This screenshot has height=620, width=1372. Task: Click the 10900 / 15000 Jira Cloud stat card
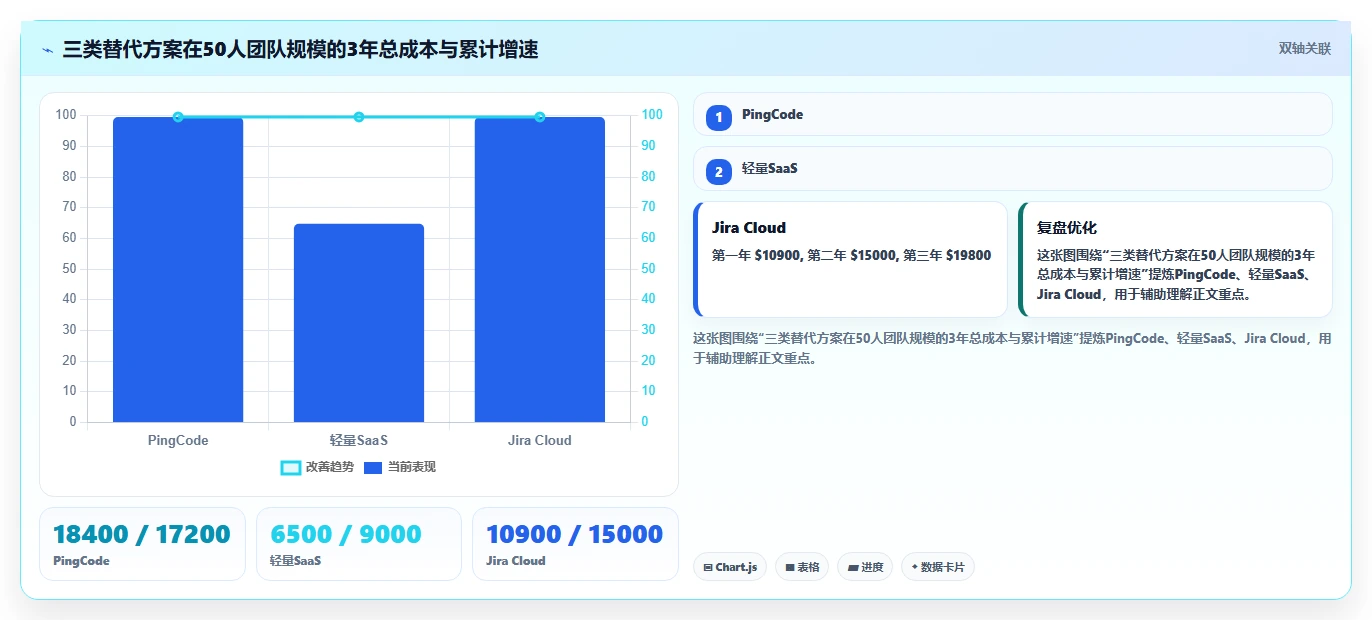[x=575, y=544]
